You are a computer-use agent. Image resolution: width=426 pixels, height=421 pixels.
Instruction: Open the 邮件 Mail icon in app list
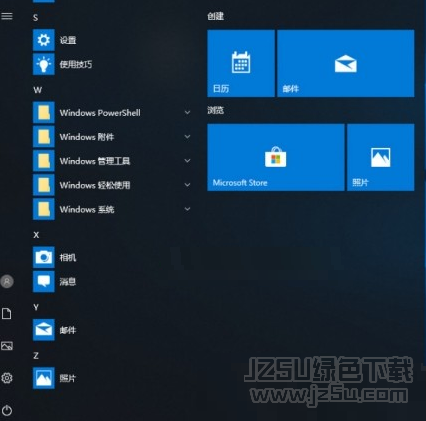click(x=44, y=330)
